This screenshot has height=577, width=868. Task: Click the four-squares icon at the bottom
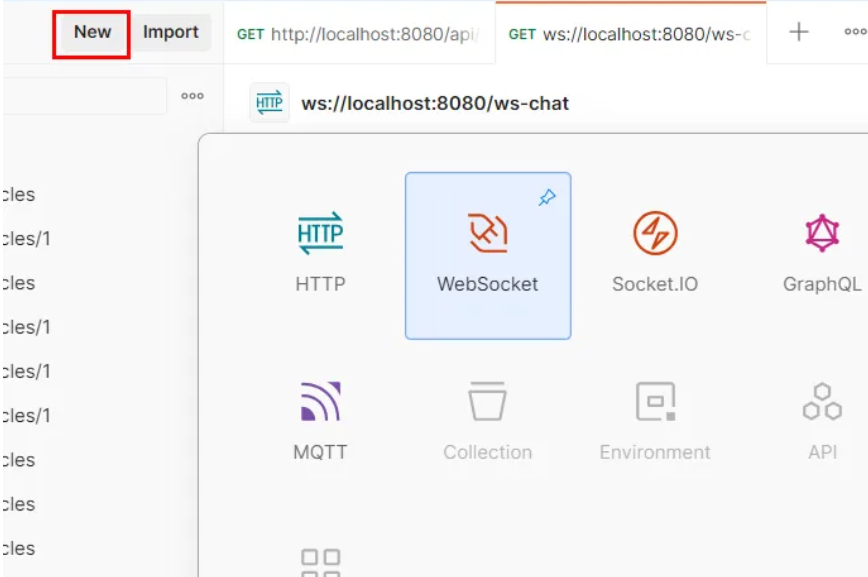[321, 562]
